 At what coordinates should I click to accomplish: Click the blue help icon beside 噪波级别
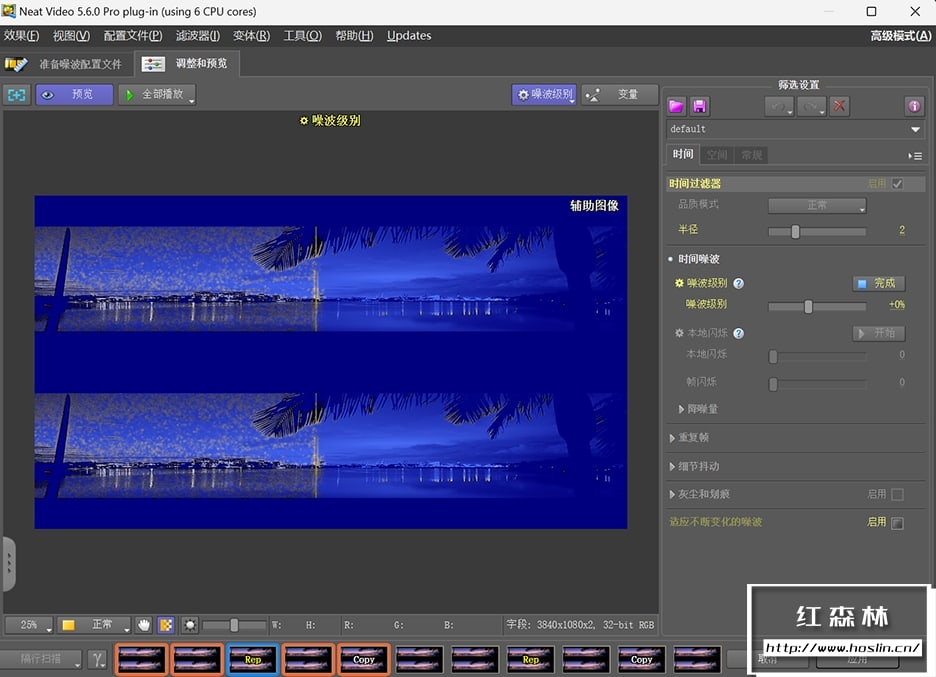[x=739, y=284]
